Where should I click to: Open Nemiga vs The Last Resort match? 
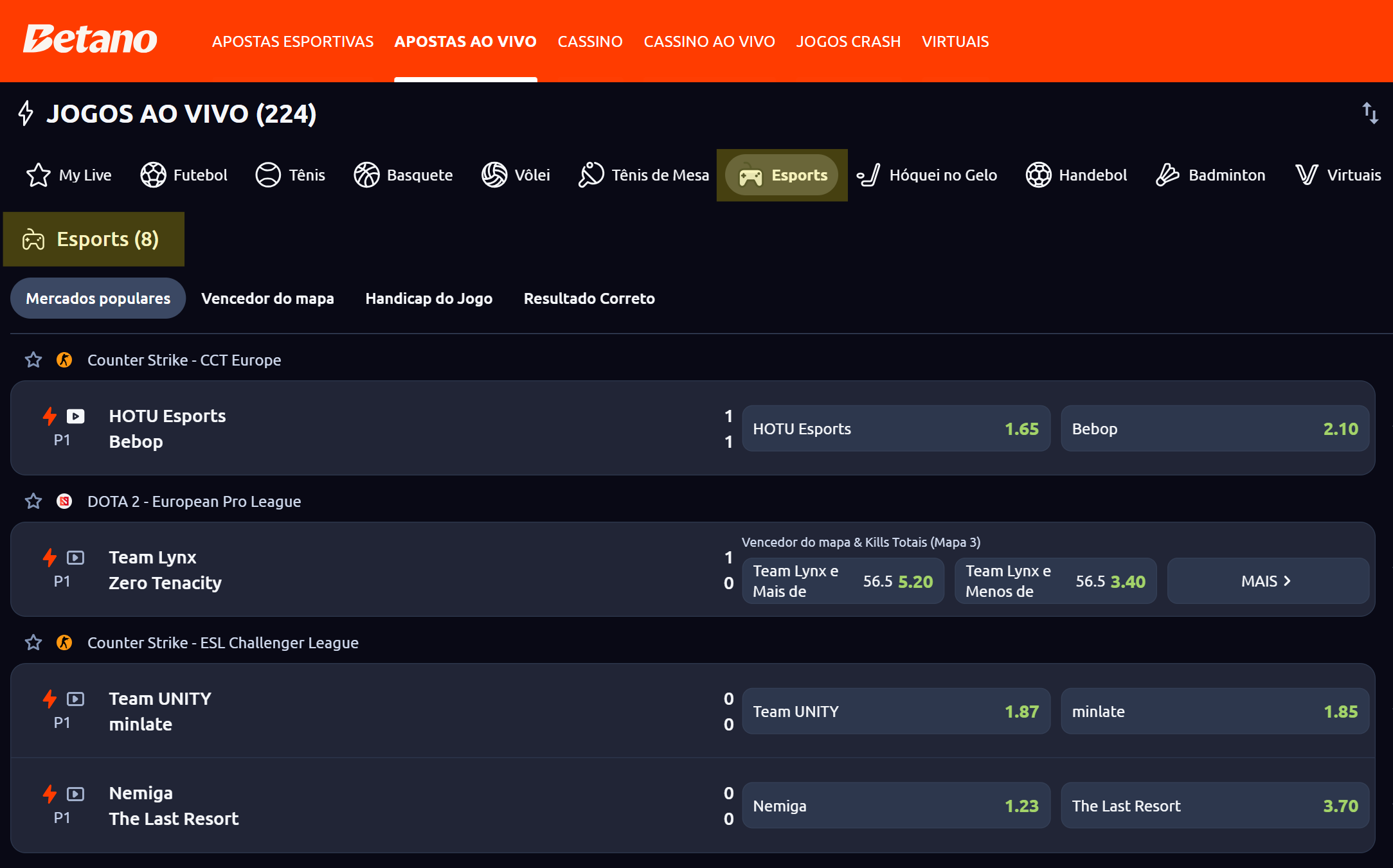tap(174, 806)
